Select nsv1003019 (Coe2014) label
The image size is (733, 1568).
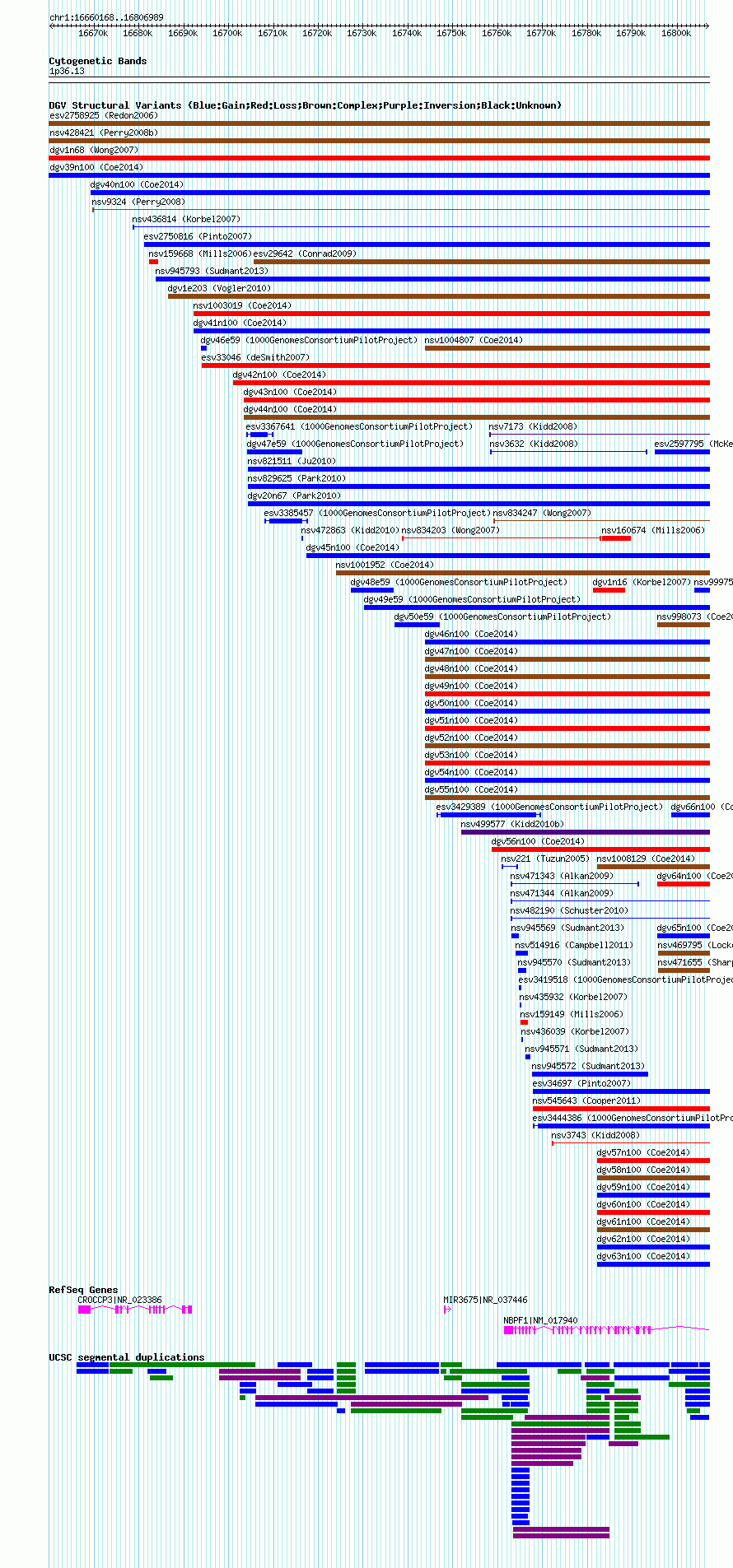coord(242,305)
